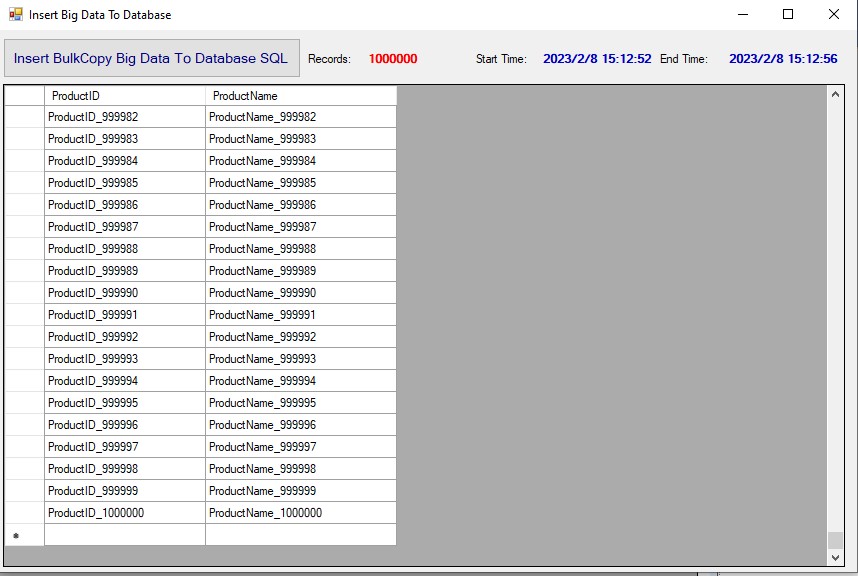Select cell ProductName_999985
This screenshot has height=576, width=858.
tap(301, 183)
